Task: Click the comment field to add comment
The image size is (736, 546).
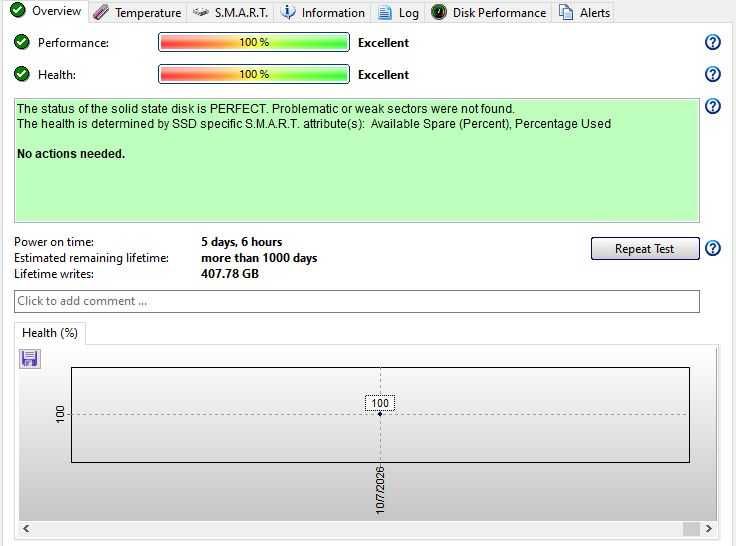Action: click(x=357, y=301)
